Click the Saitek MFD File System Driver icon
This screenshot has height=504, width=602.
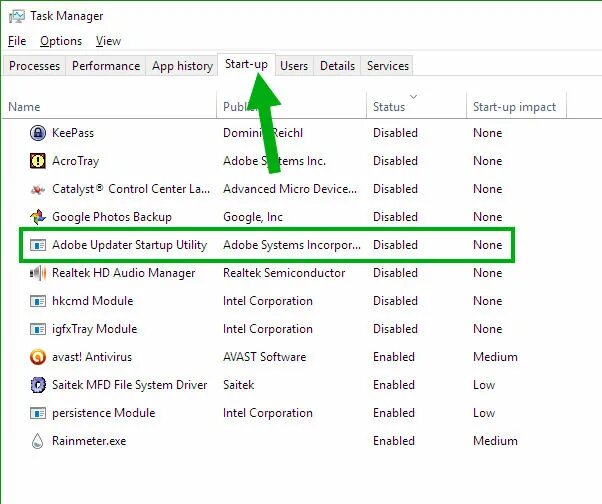pyautogui.click(x=38, y=385)
